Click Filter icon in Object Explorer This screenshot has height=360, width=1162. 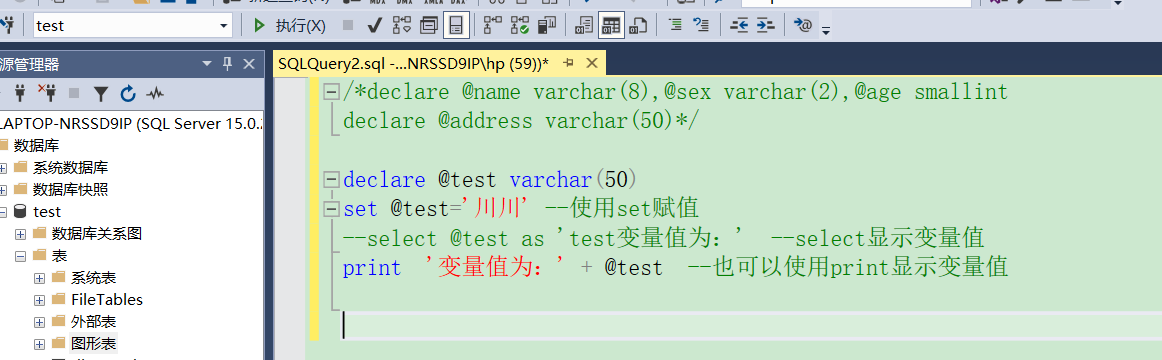click(102, 93)
